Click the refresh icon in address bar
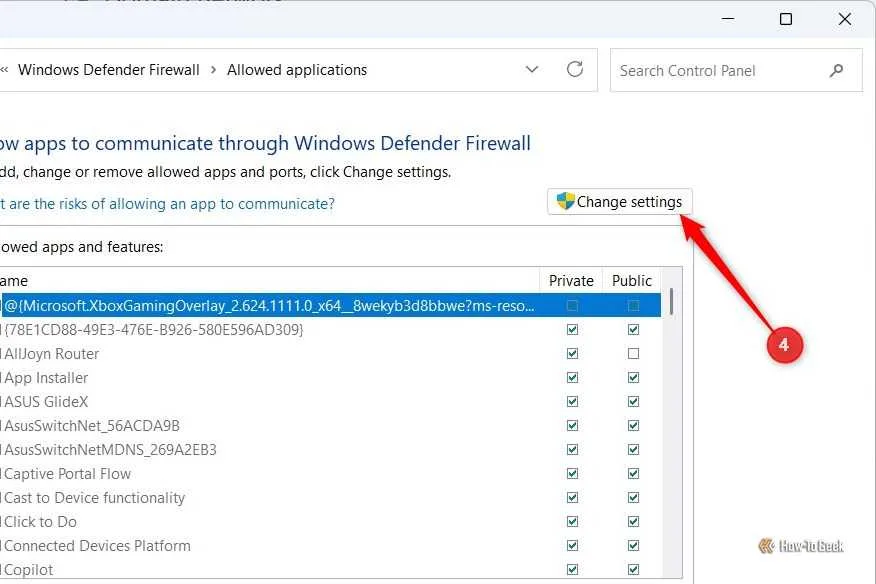Screen dimensions: 876x584 [x=575, y=69]
